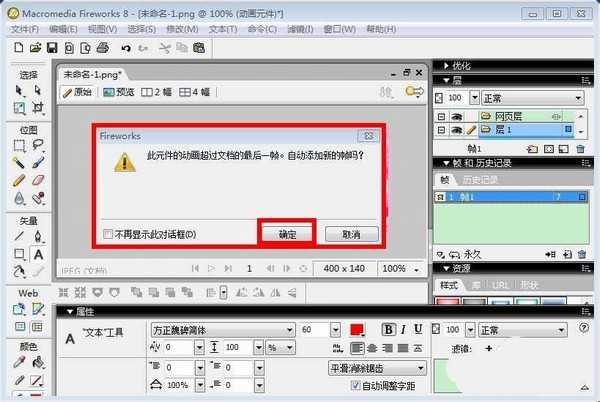
Task: Switch to the 预览 view tab
Action: tap(119, 92)
